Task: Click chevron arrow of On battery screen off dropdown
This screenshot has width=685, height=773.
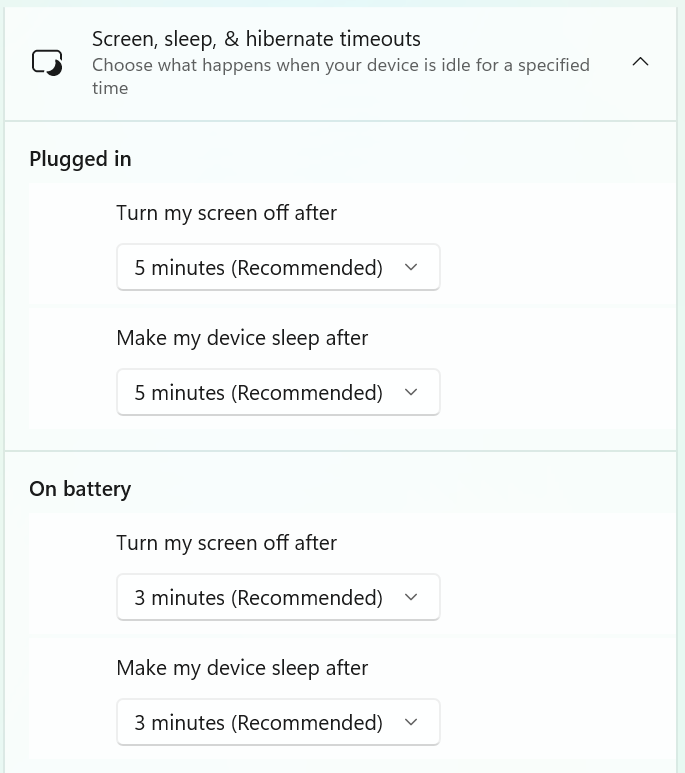Action: (x=411, y=597)
